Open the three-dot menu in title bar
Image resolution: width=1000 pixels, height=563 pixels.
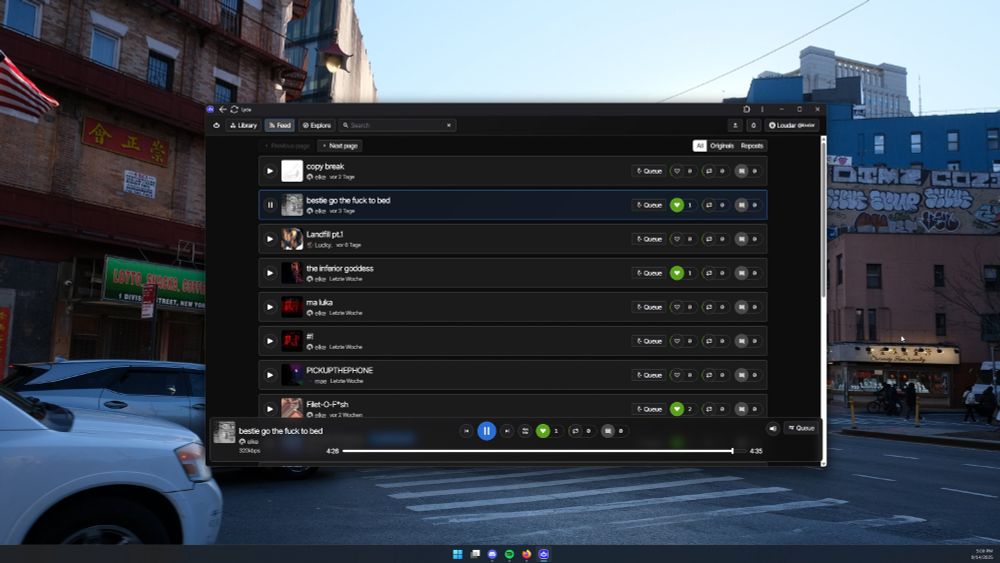tap(762, 110)
